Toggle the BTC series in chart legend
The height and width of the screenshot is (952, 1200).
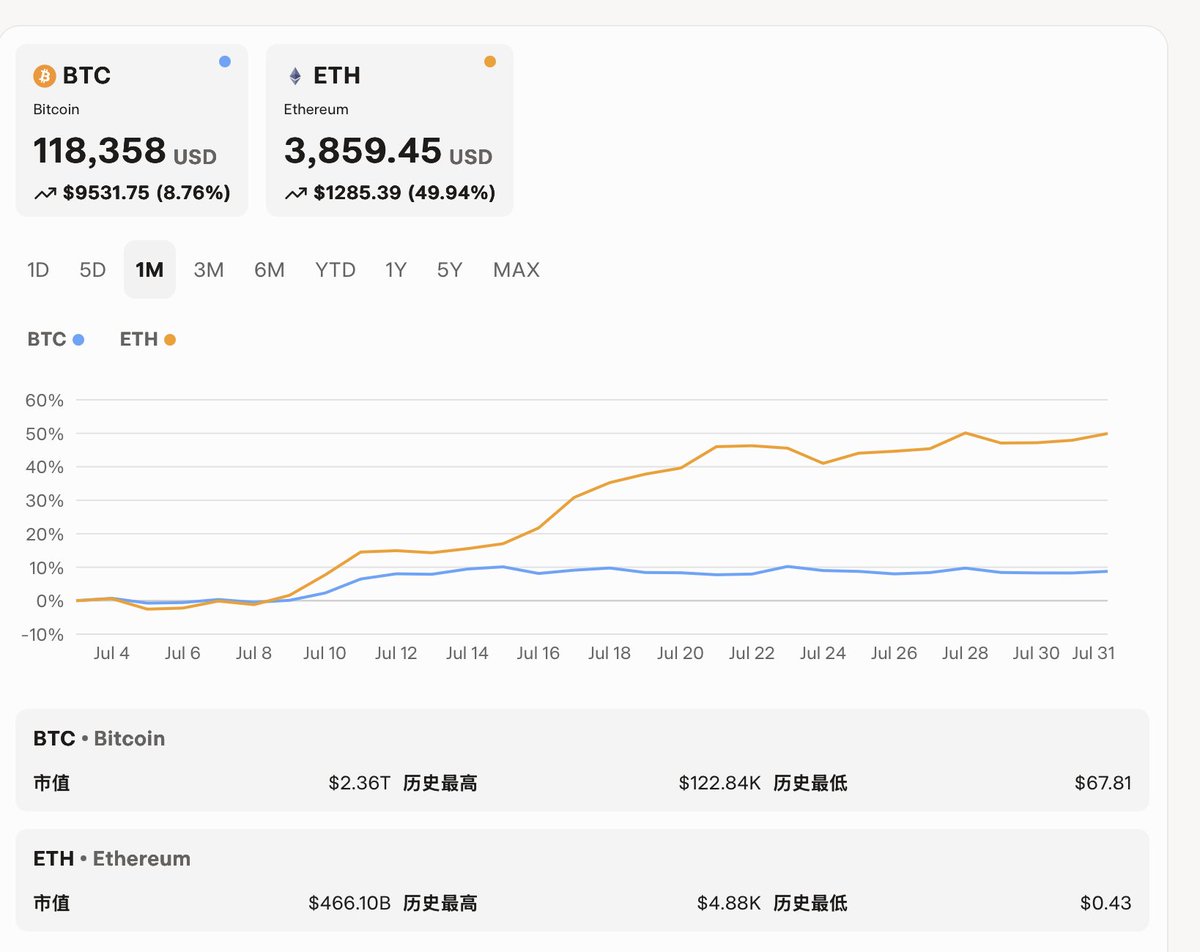(56, 339)
